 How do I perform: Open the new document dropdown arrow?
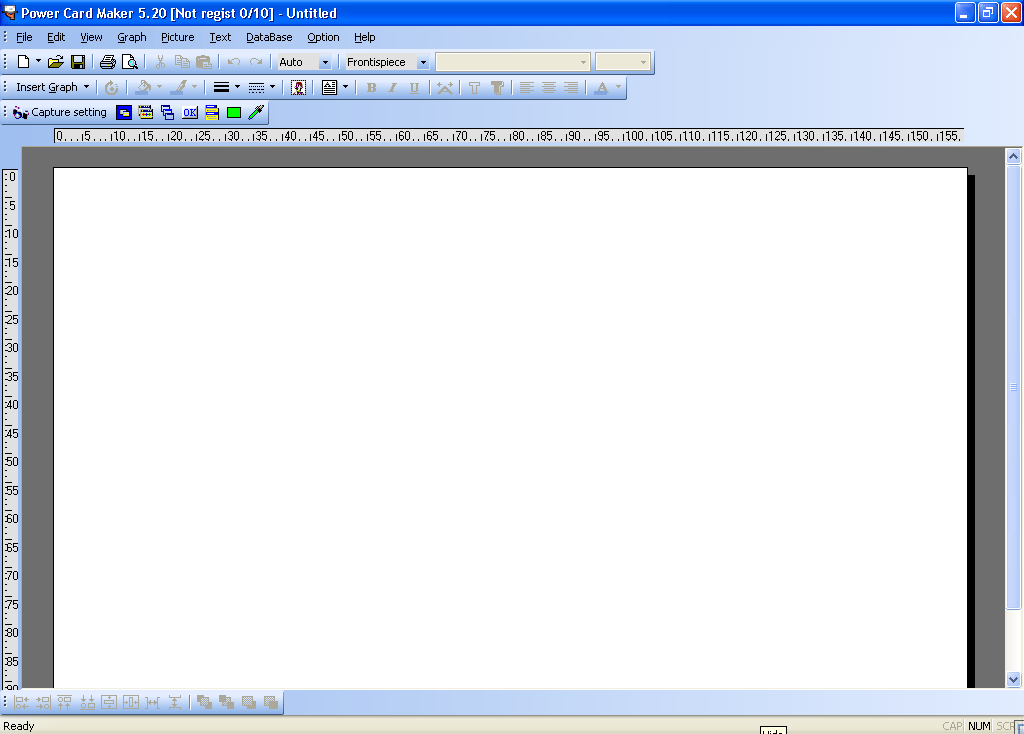pos(39,62)
